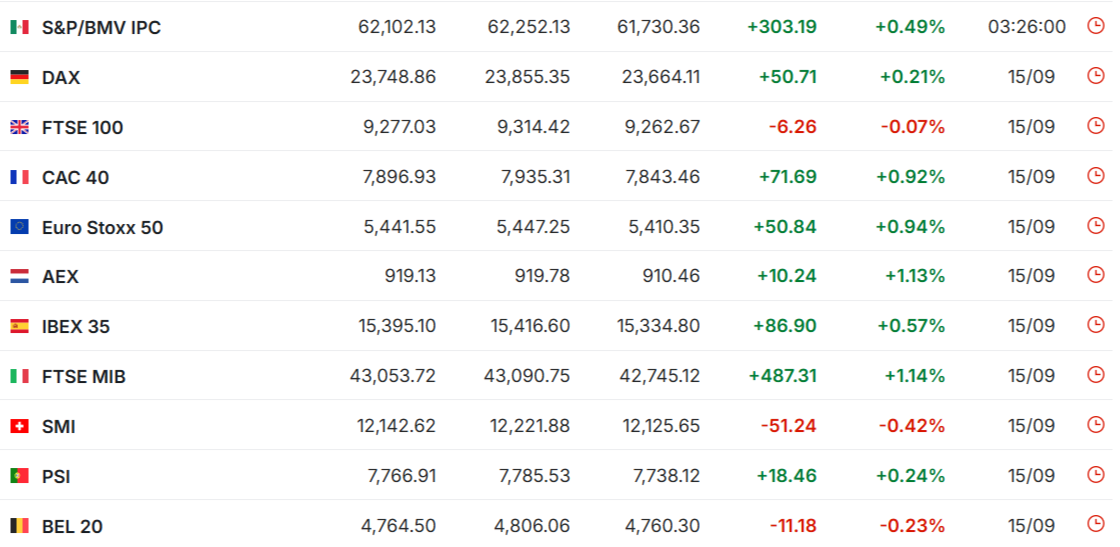Viewport: 1120px width, 547px height.
Task: Click the clock icon in Euro Stoxx 50 row
Action: (1095, 226)
